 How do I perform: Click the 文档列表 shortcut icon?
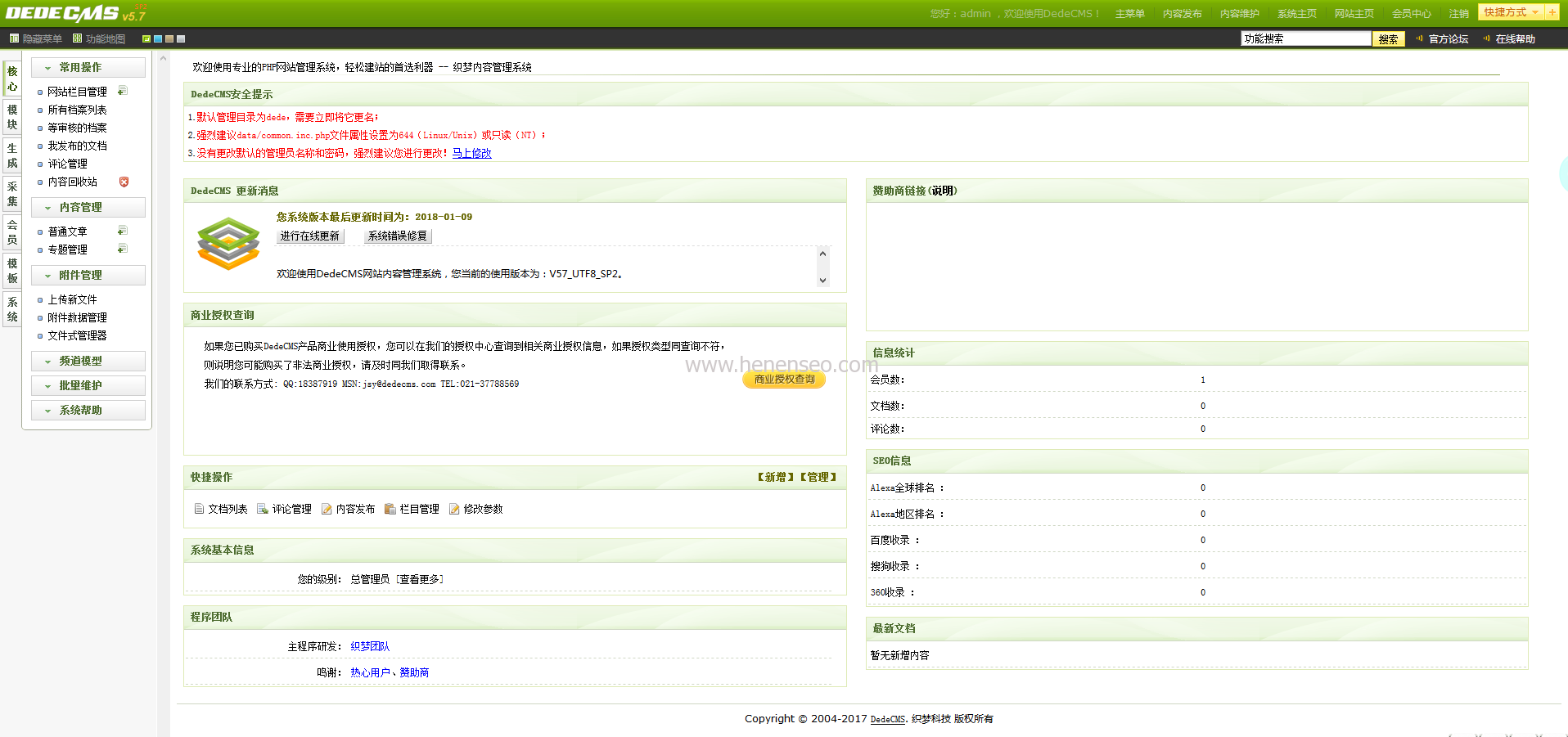pos(199,509)
